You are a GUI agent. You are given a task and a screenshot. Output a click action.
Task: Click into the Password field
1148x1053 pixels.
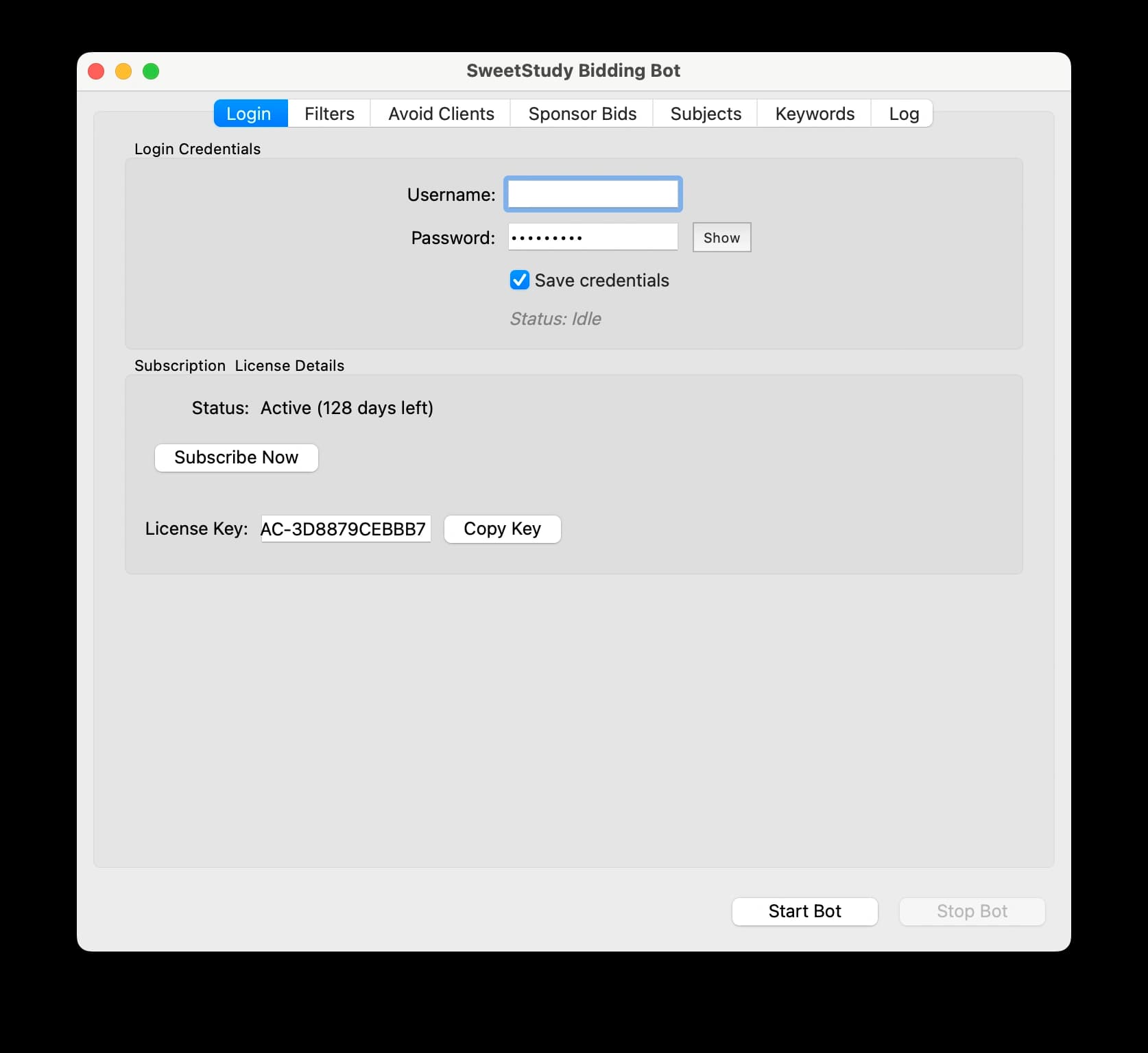pyautogui.click(x=593, y=237)
